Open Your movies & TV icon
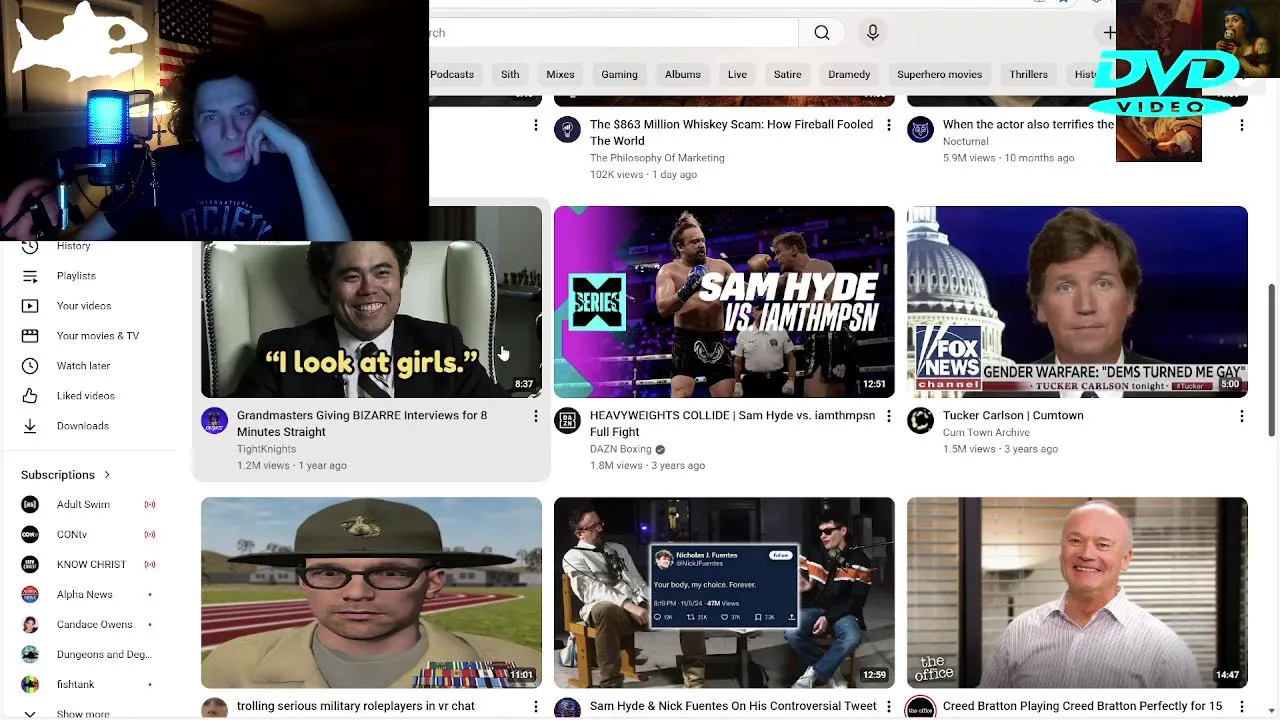This screenshot has height=720, width=1280. click(x=30, y=336)
